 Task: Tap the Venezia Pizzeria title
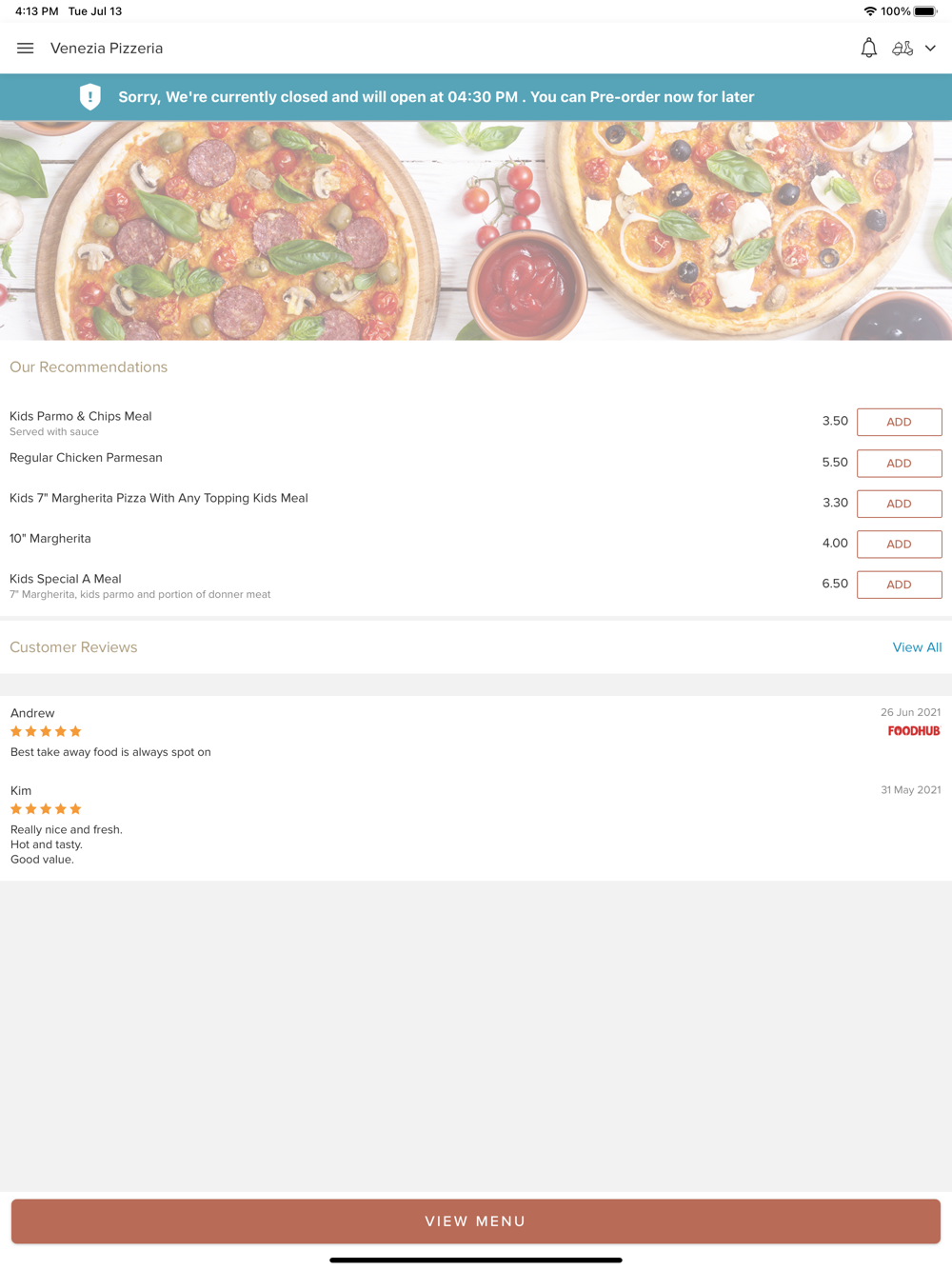coord(107,49)
